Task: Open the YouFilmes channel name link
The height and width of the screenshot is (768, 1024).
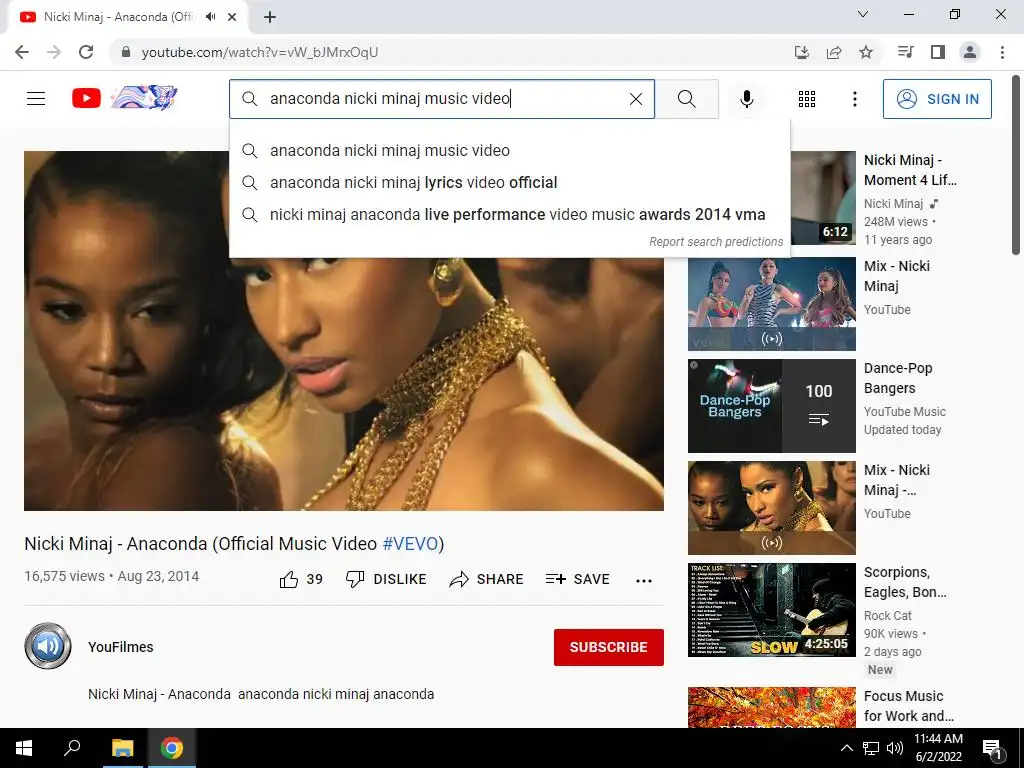Action: [x=121, y=647]
